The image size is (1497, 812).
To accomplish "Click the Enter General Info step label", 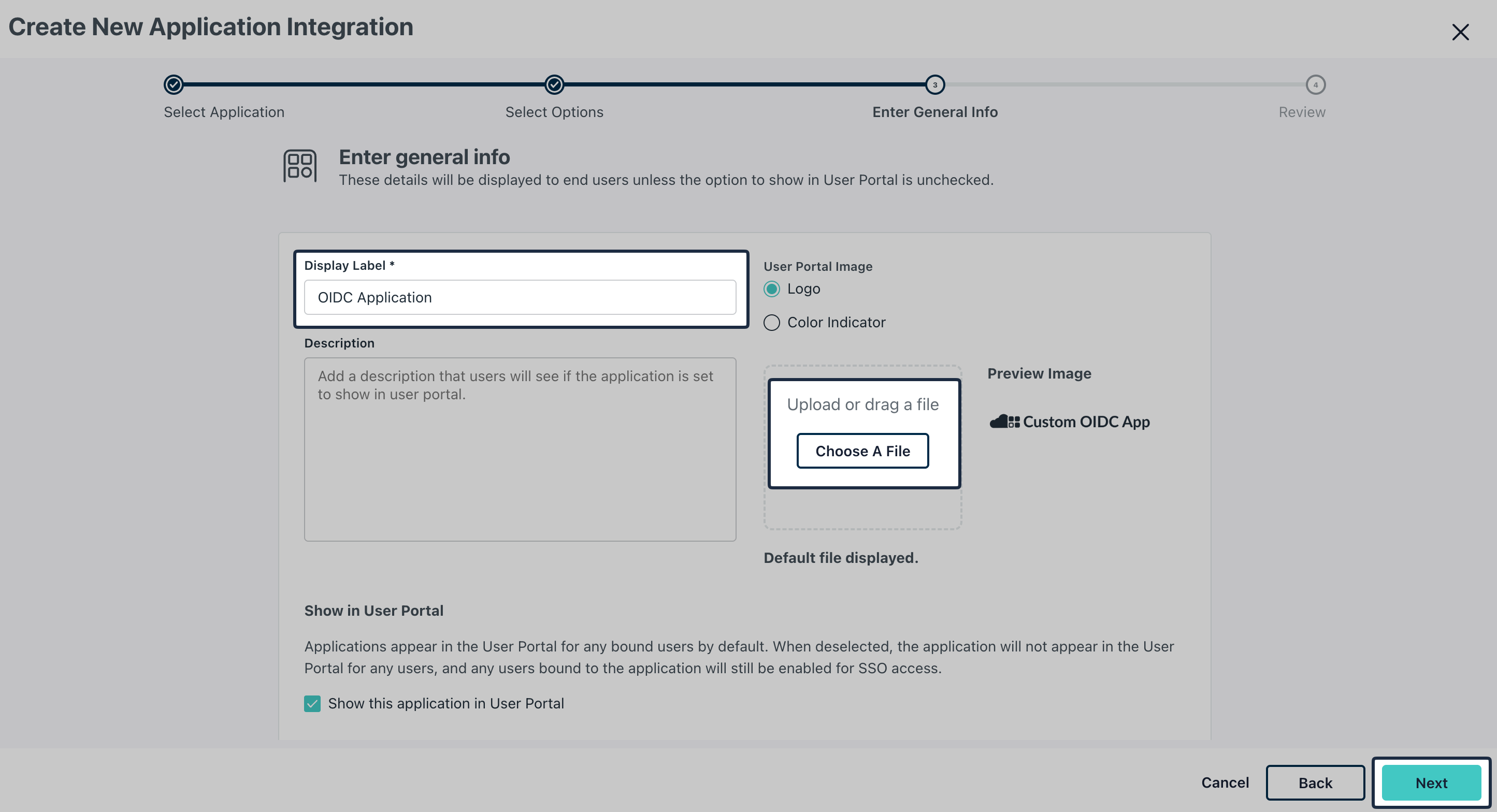I will [934, 111].
